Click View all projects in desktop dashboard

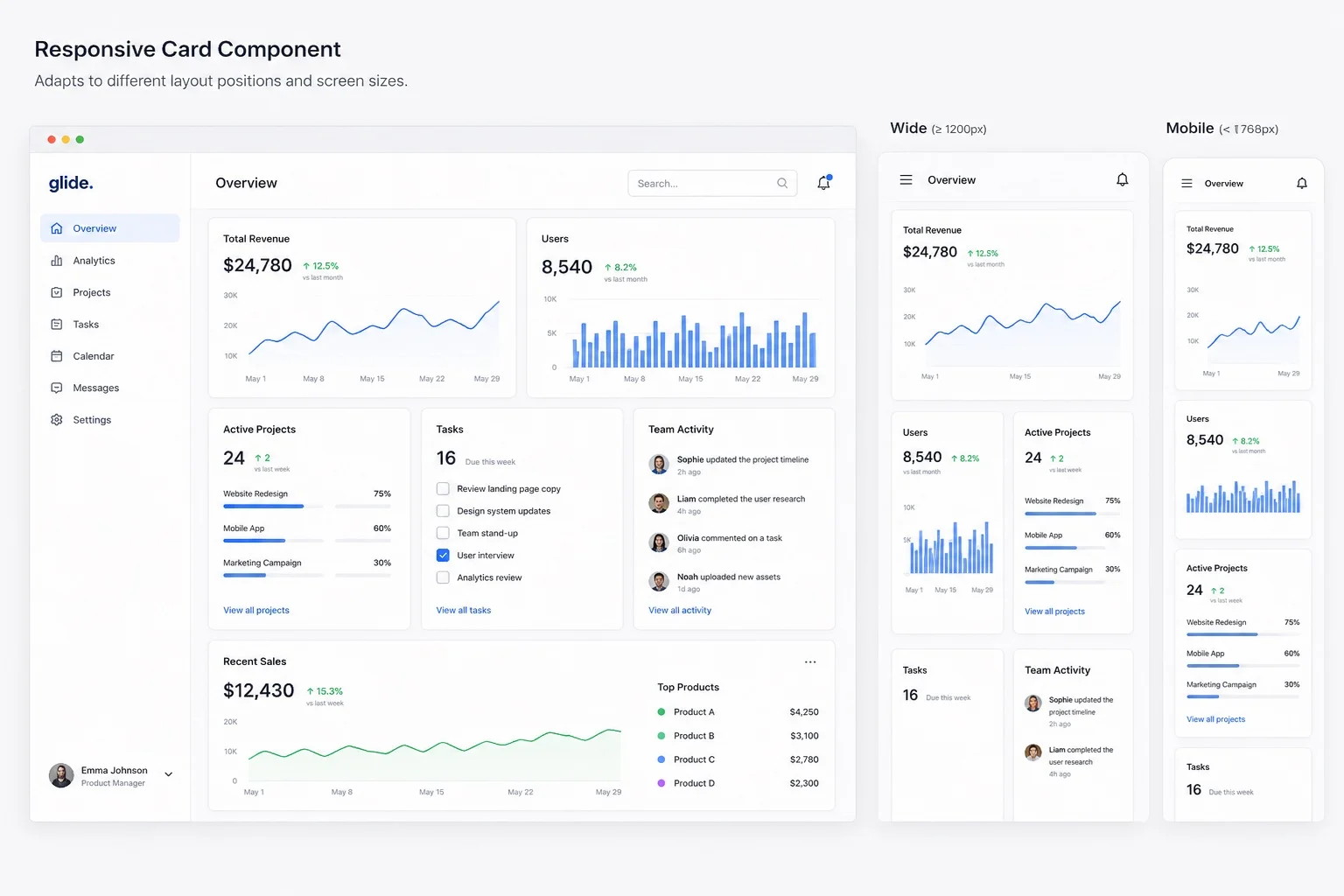pyautogui.click(x=256, y=611)
